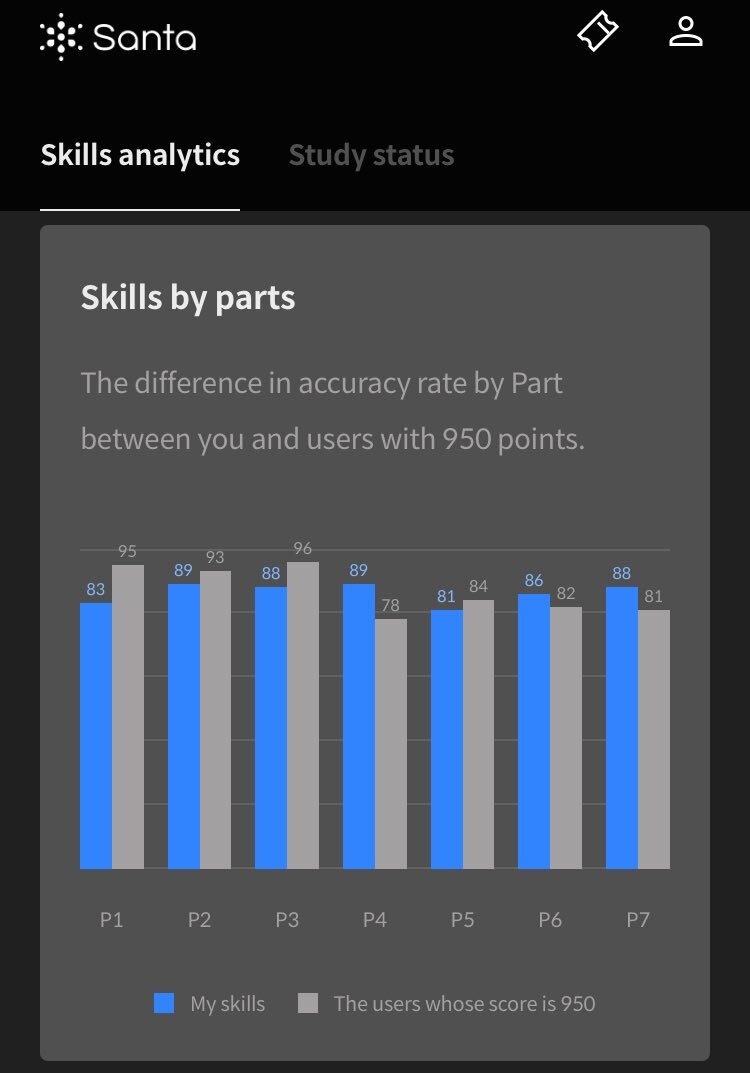Screen dimensions: 750x1073
Task: Select the gray P1 bar showing 95
Action: coord(128,716)
